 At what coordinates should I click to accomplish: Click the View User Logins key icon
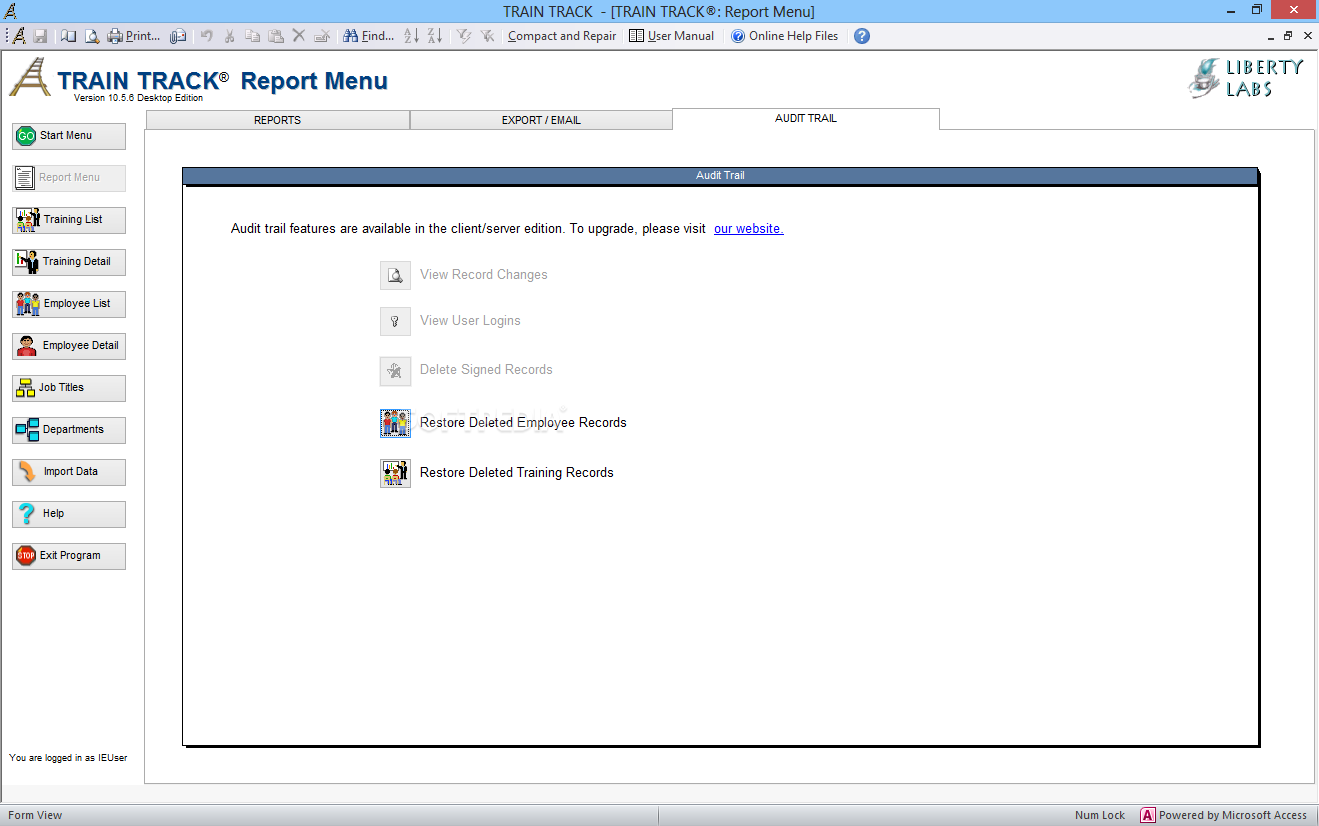395,321
